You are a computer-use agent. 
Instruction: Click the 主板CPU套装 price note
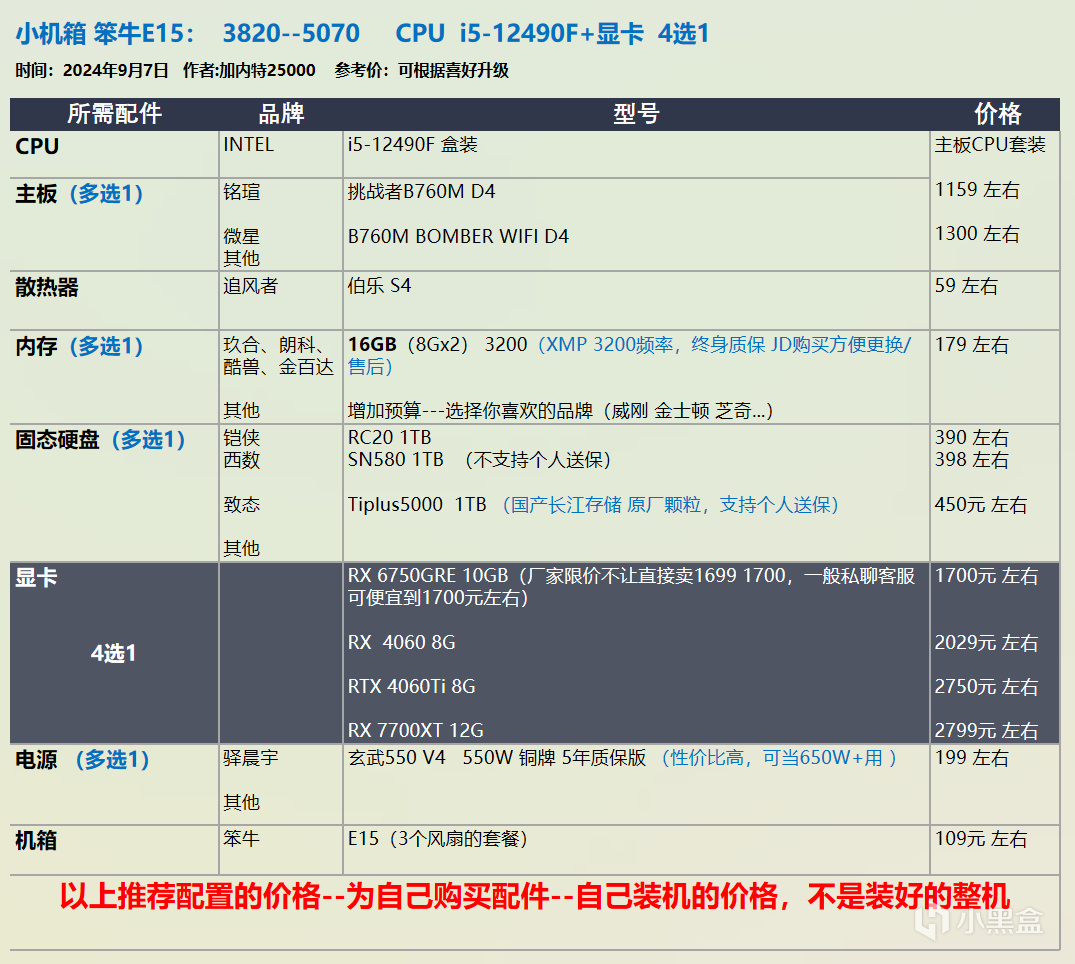click(x=990, y=145)
